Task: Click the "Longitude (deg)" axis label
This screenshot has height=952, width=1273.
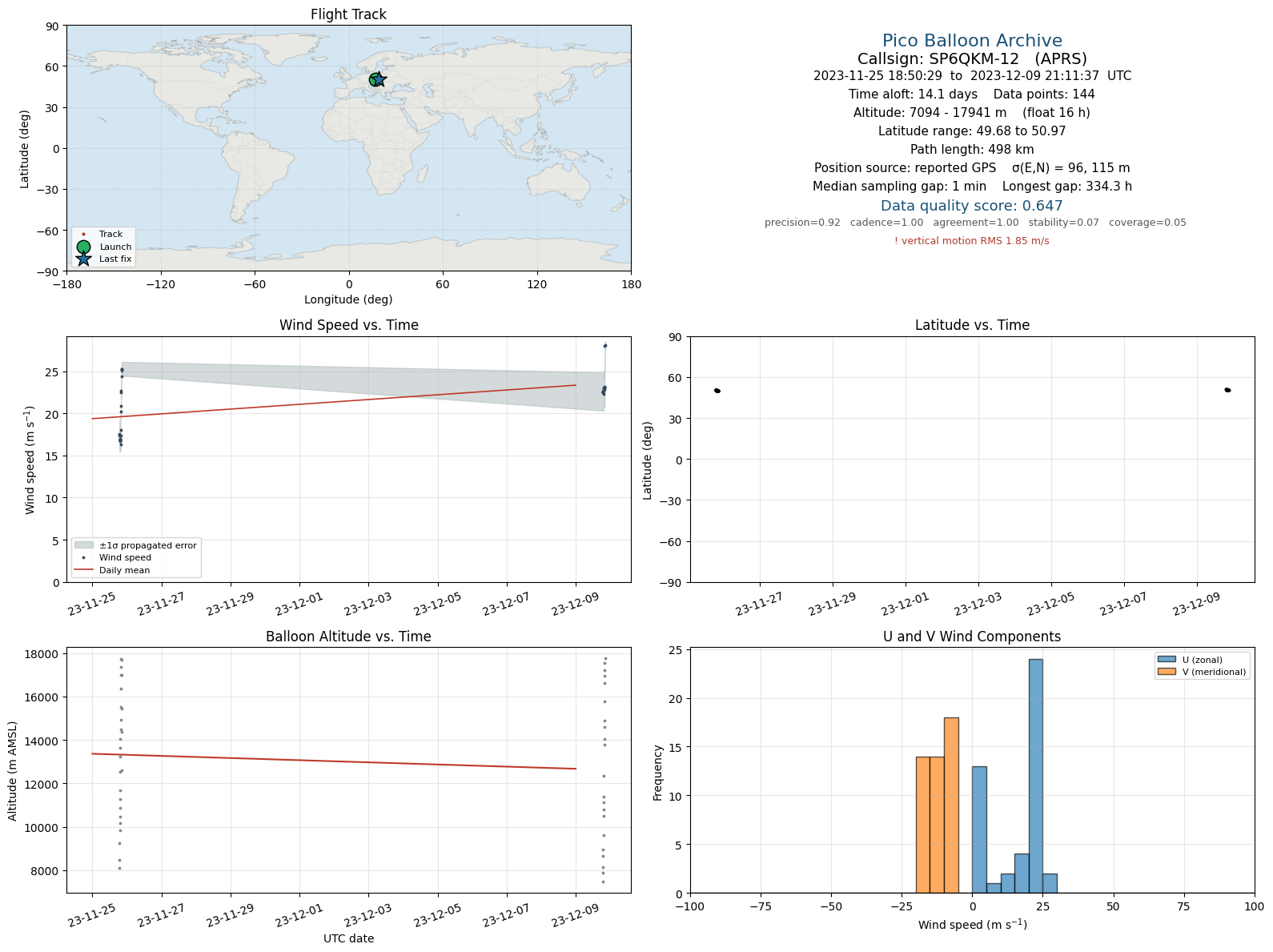Action: click(348, 299)
